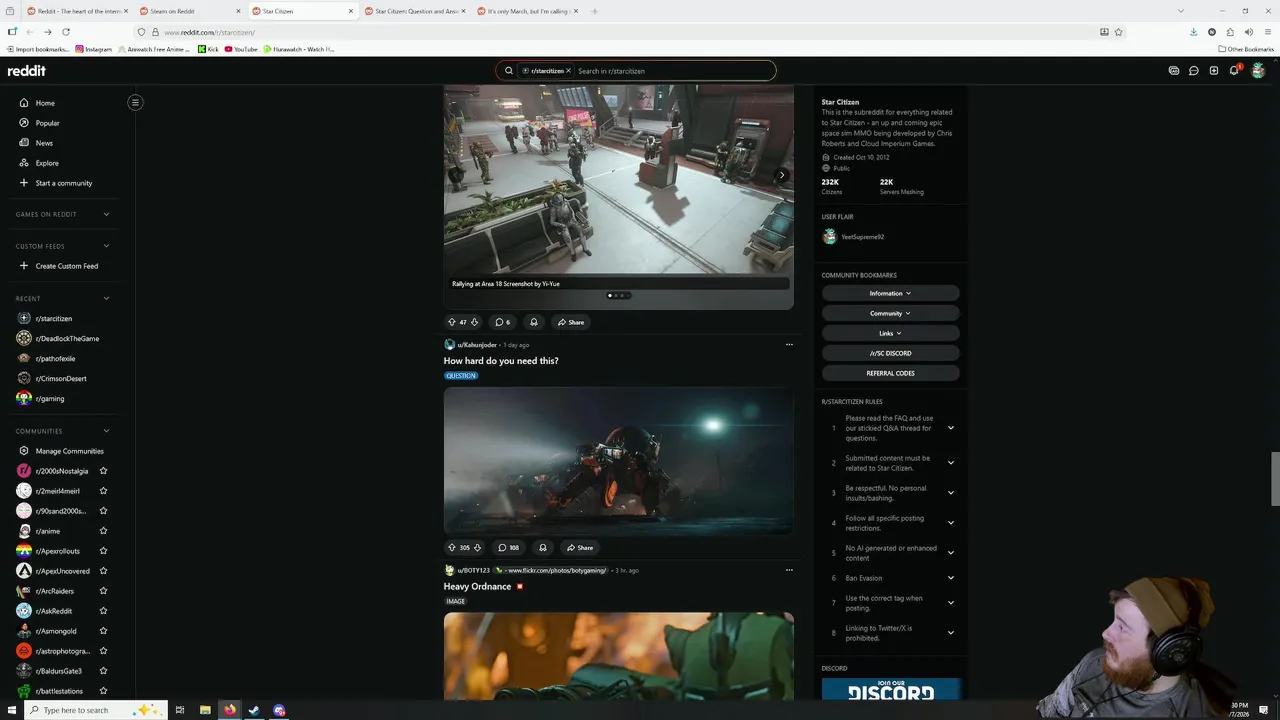Favorite r/AskReddit with its star
The image size is (1280, 720).
103,611
